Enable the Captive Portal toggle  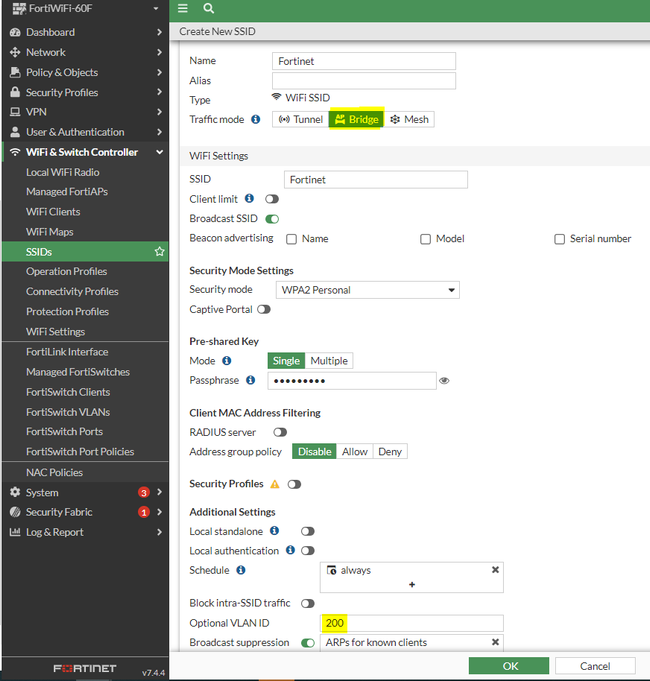[x=264, y=309]
